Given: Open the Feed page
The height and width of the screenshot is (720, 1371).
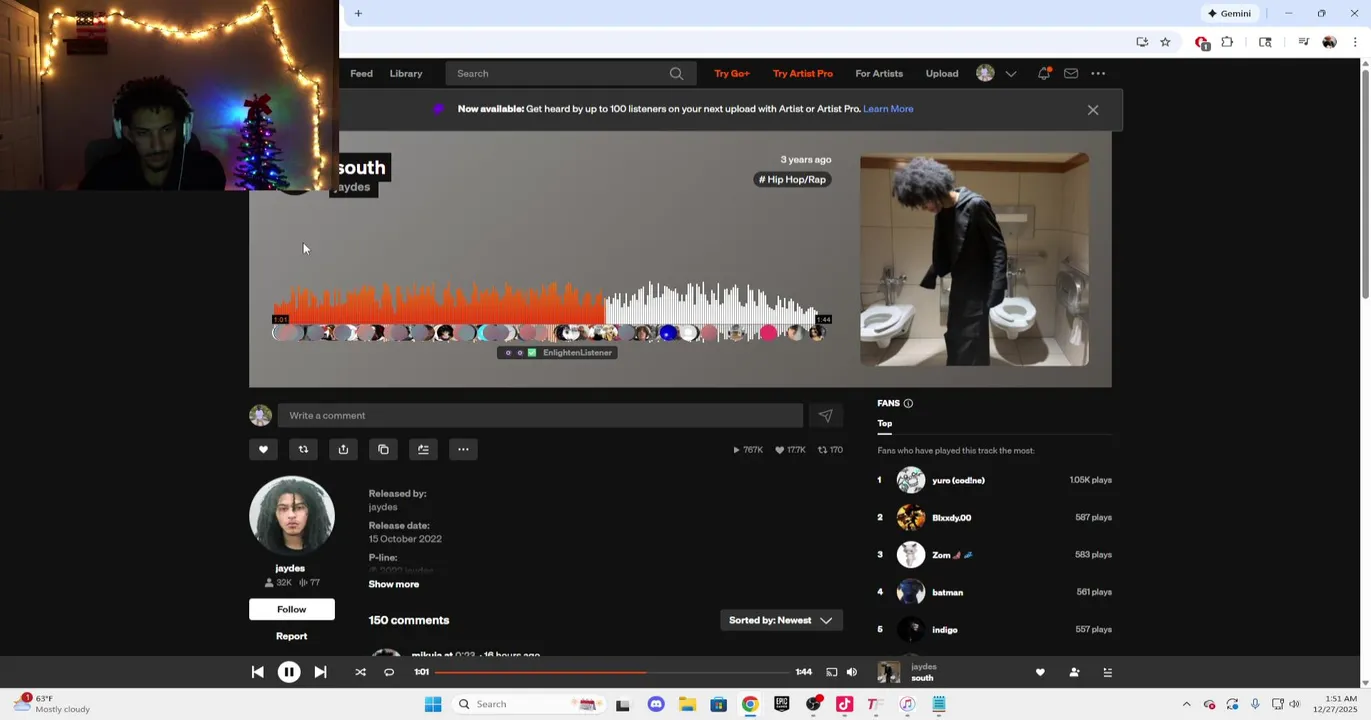Looking at the screenshot, I should 361,73.
